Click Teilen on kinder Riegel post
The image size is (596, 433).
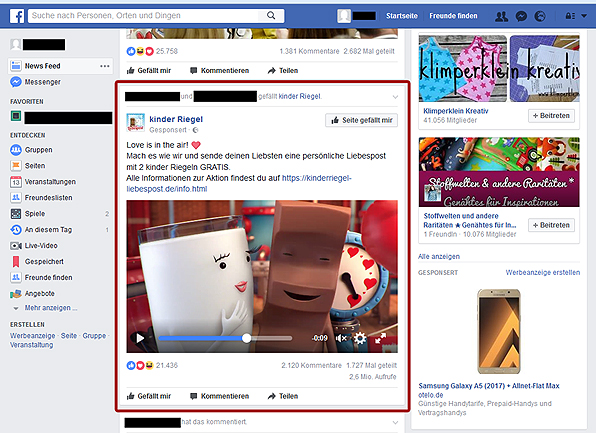(x=283, y=396)
